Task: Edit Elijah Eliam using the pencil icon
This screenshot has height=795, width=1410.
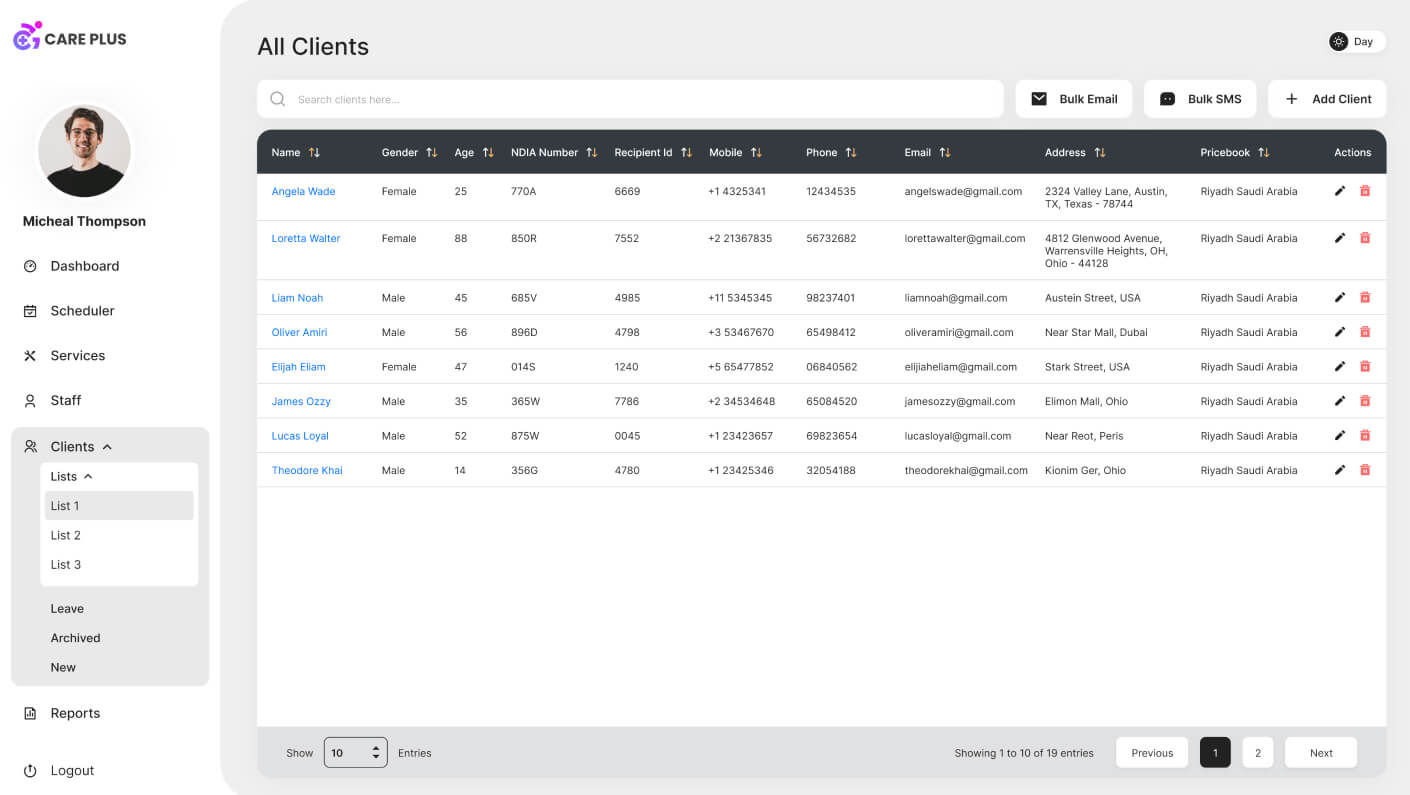Action: point(1340,366)
